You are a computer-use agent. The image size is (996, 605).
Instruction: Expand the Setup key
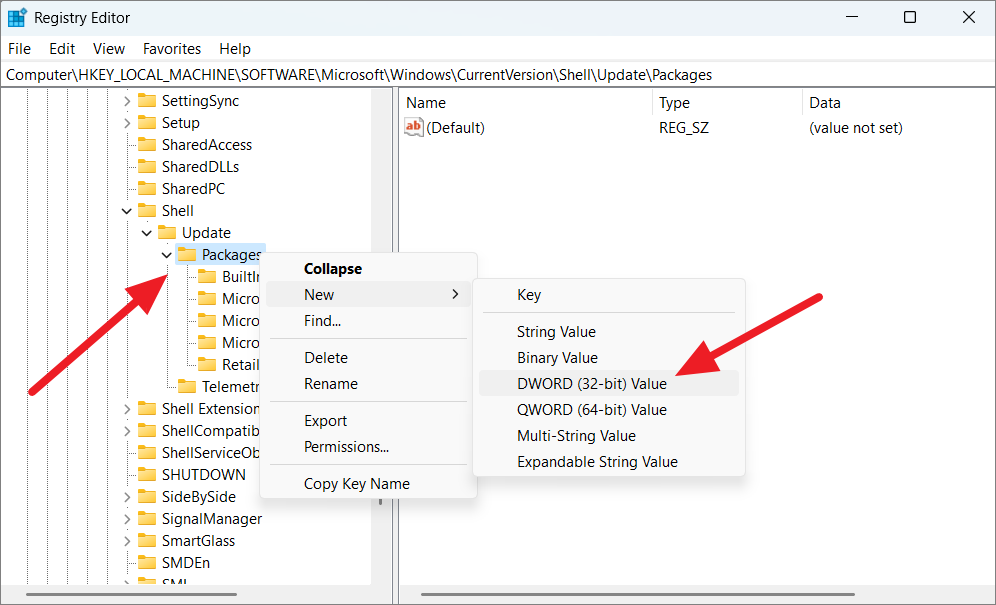(x=127, y=123)
